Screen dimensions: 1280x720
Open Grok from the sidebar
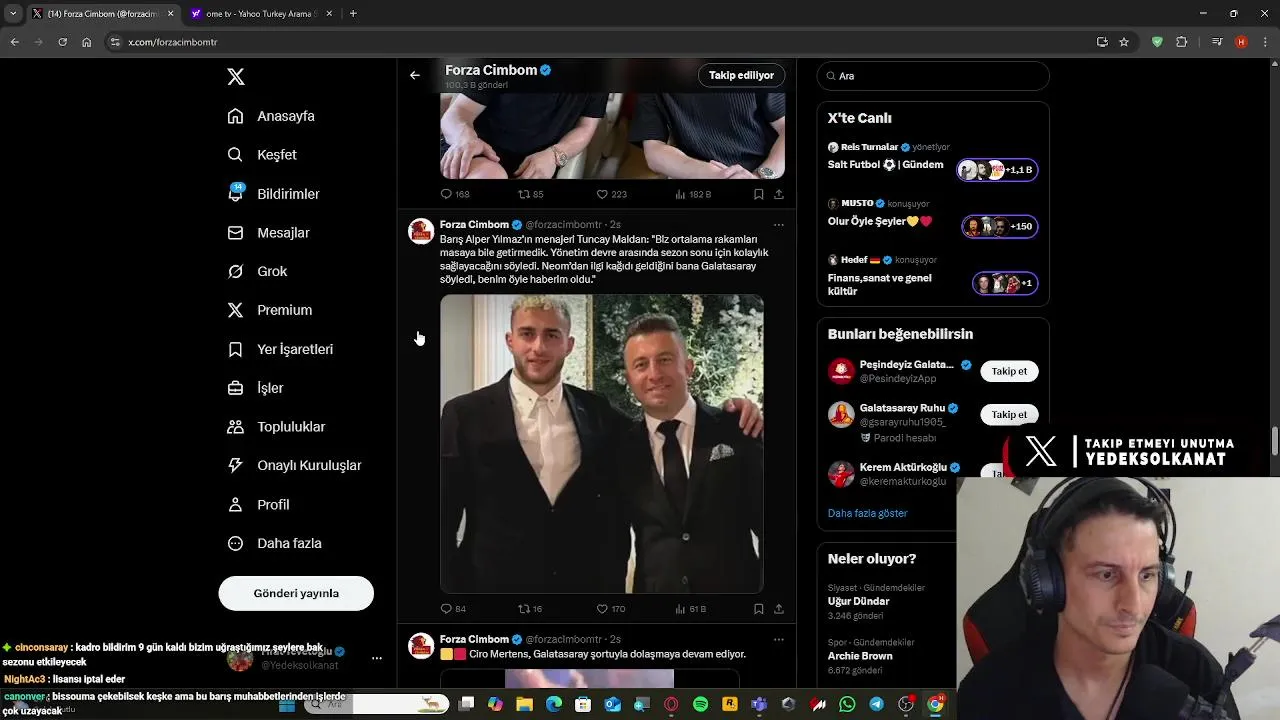257,272
